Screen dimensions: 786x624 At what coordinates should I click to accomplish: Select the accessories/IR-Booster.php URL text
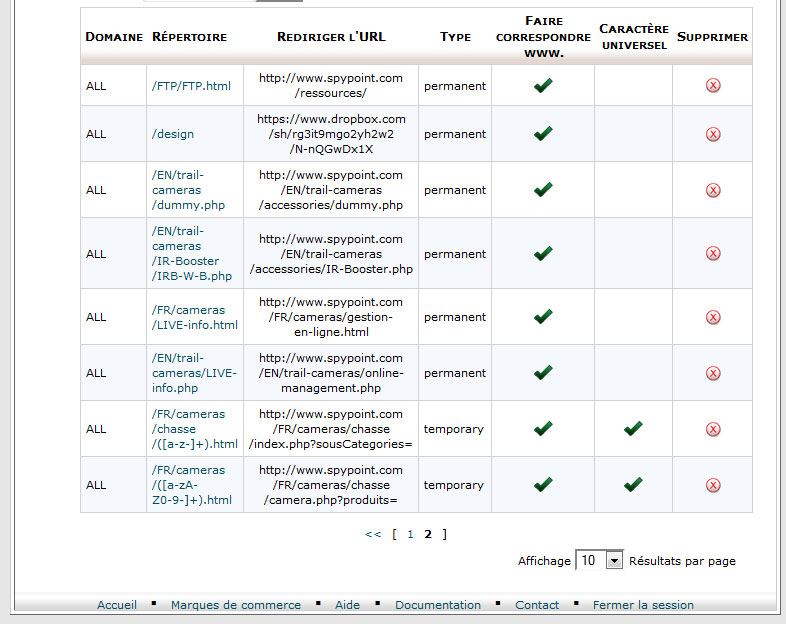tap(331, 254)
